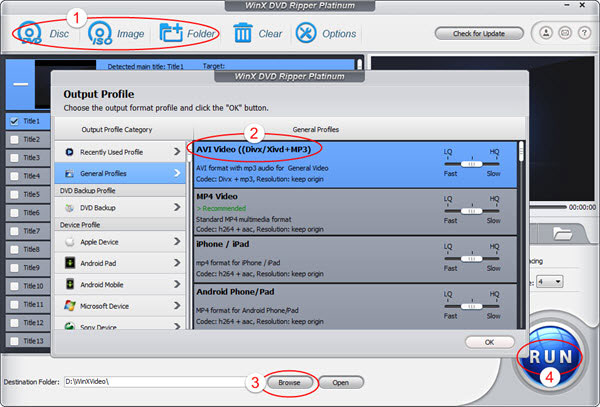The image size is (600, 407).
Task: Open the Sony Device category
Action: point(120,324)
